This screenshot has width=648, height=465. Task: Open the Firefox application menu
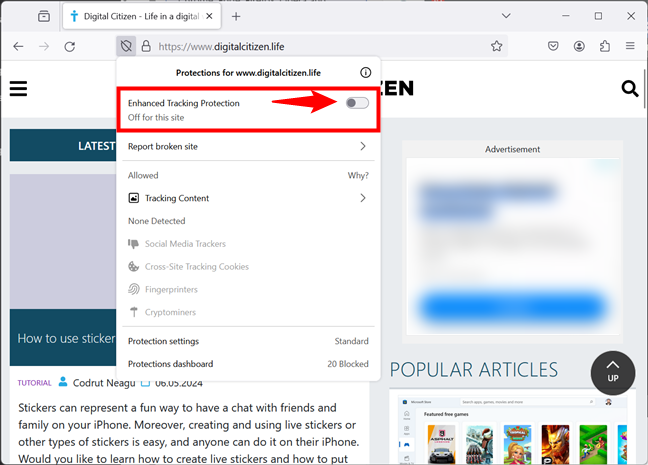pyautogui.click(x=630, y=46)
